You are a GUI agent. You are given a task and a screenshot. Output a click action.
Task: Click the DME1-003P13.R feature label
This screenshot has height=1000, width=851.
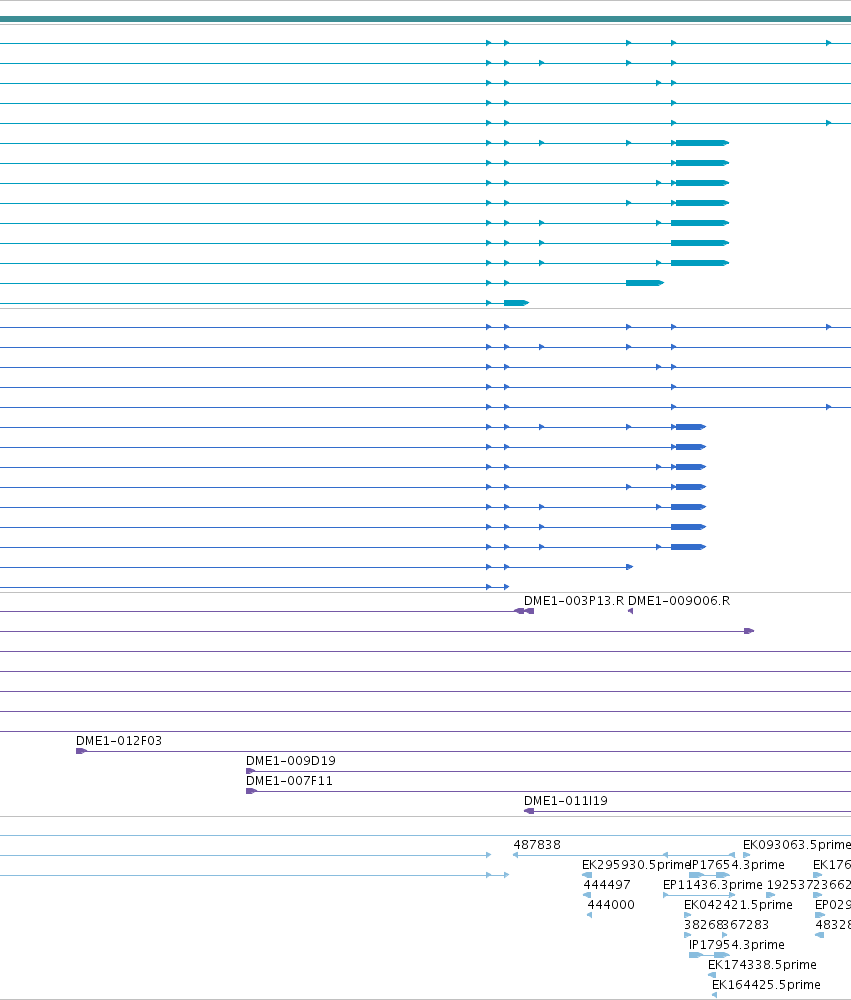point(574,601)
